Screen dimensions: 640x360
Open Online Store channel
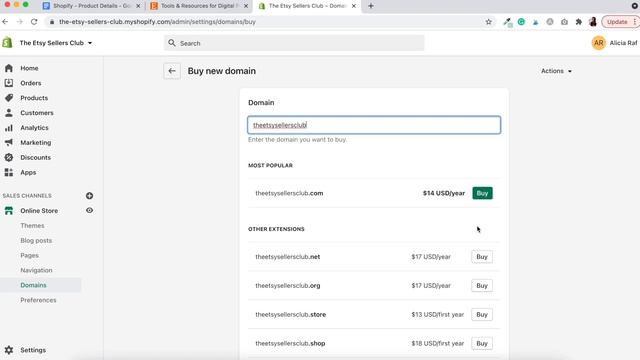[39, 211]
